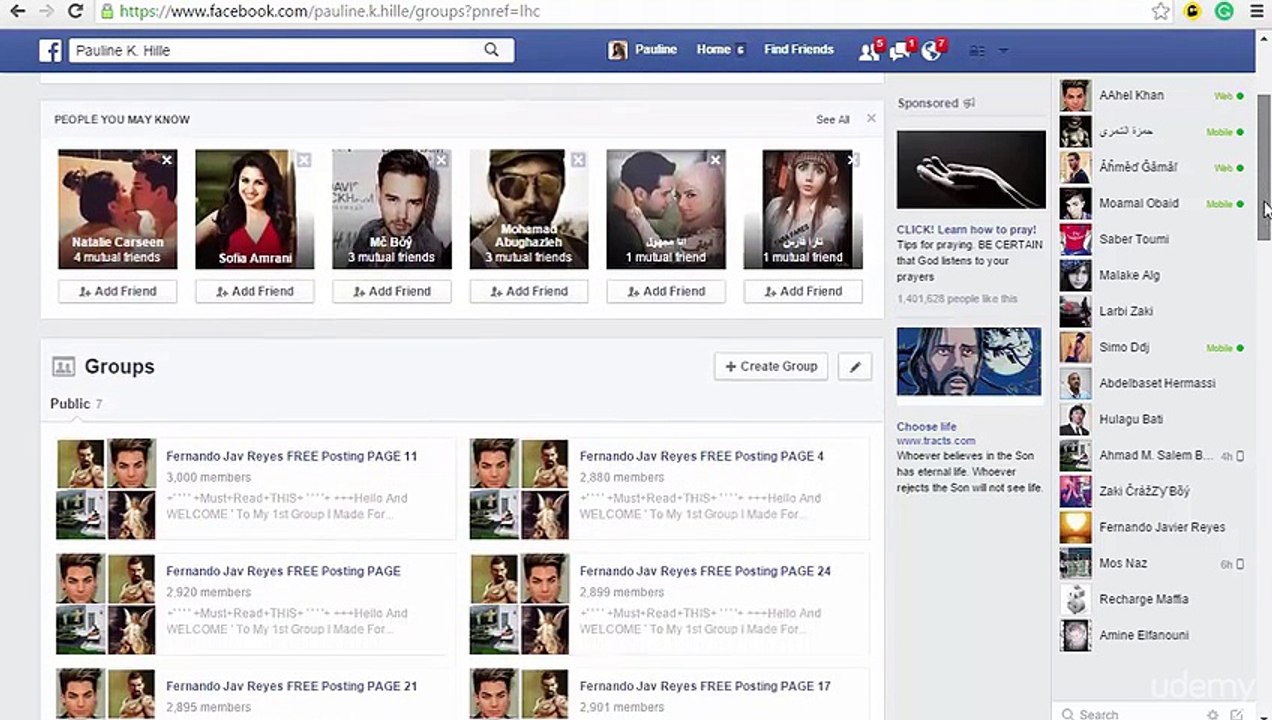Click 'CLICK! Learn how to pray!' ad link
The height and width of the screenshot is (720, 1272).
966,230
